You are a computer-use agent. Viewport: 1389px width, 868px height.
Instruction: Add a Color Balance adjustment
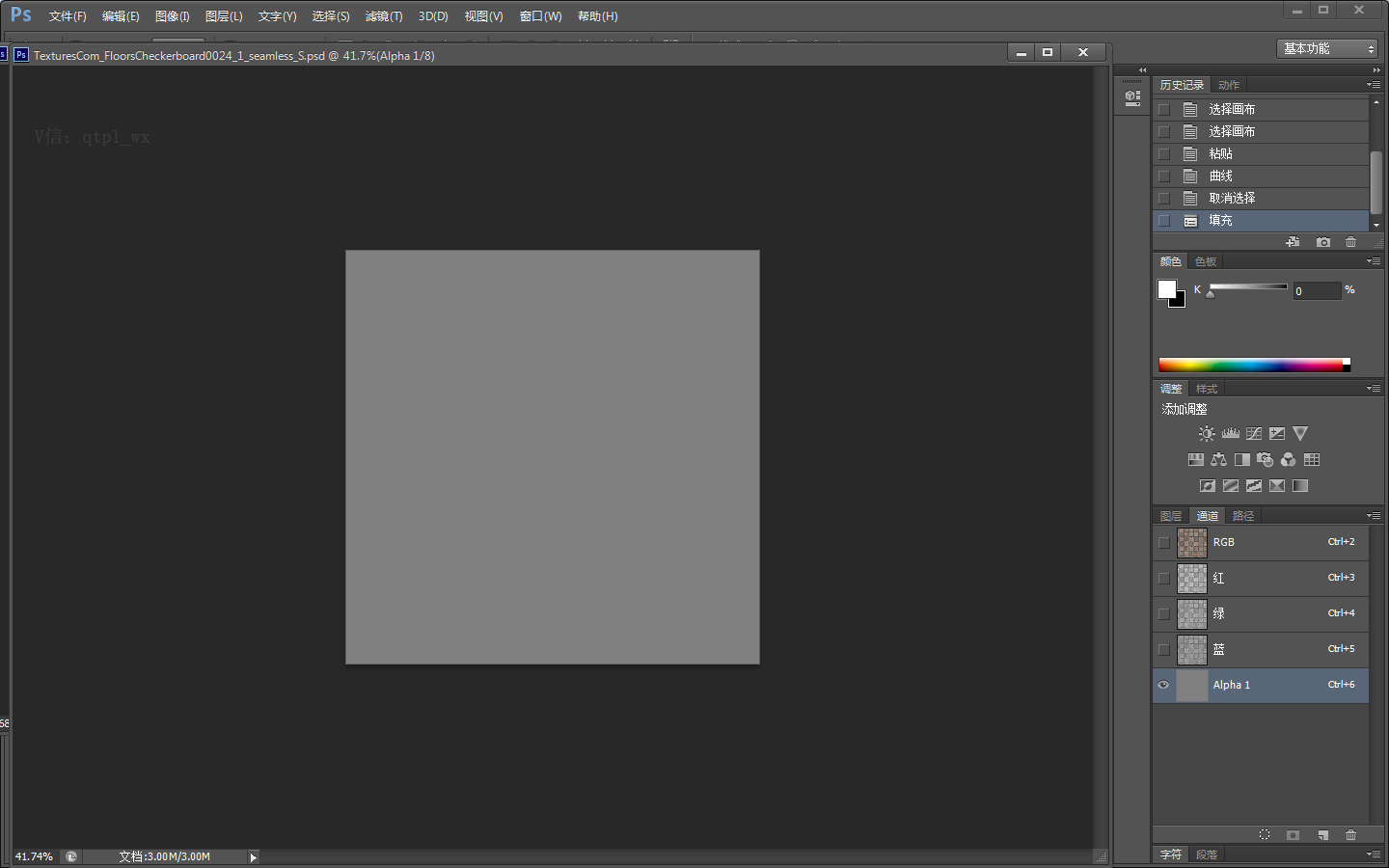[1219, 460]
